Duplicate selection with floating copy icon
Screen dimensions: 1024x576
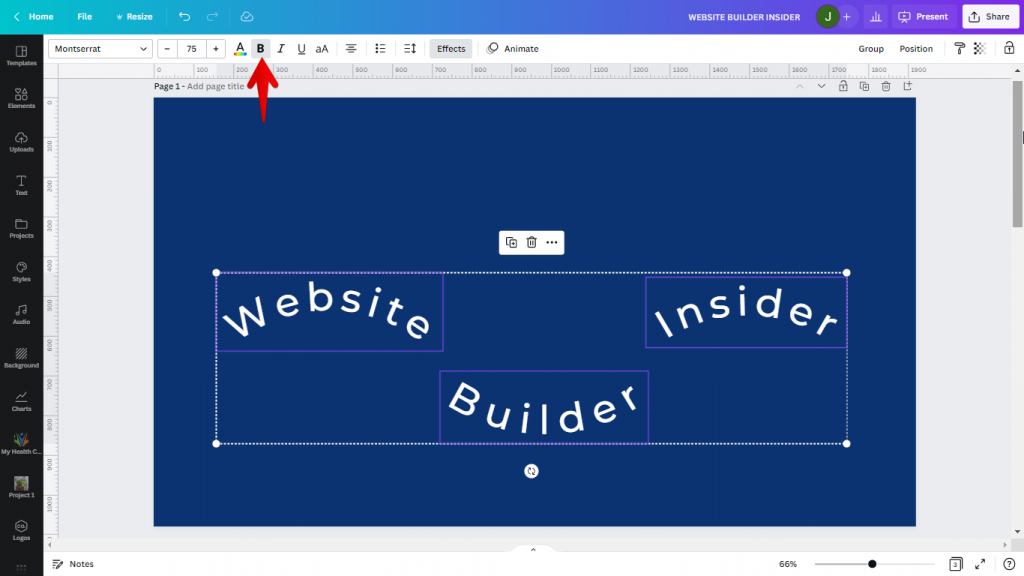click(511, 242)
